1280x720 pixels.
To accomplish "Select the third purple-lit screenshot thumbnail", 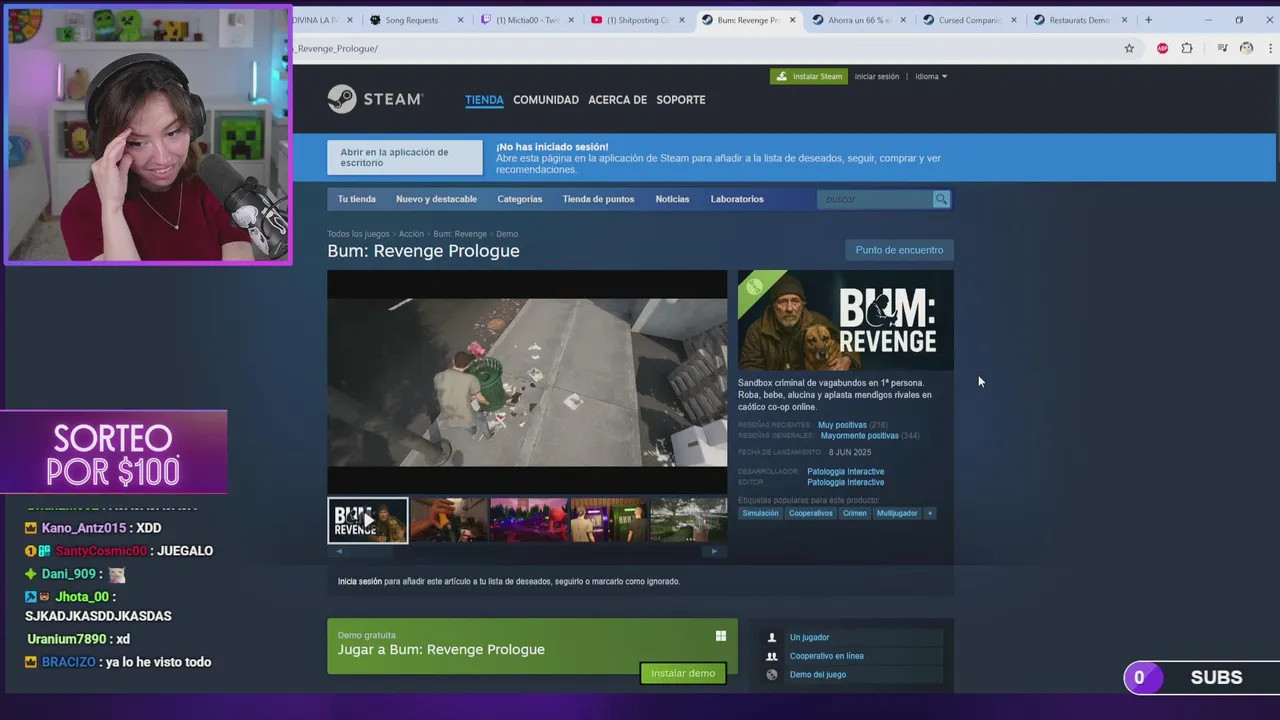I will point(529,520).
